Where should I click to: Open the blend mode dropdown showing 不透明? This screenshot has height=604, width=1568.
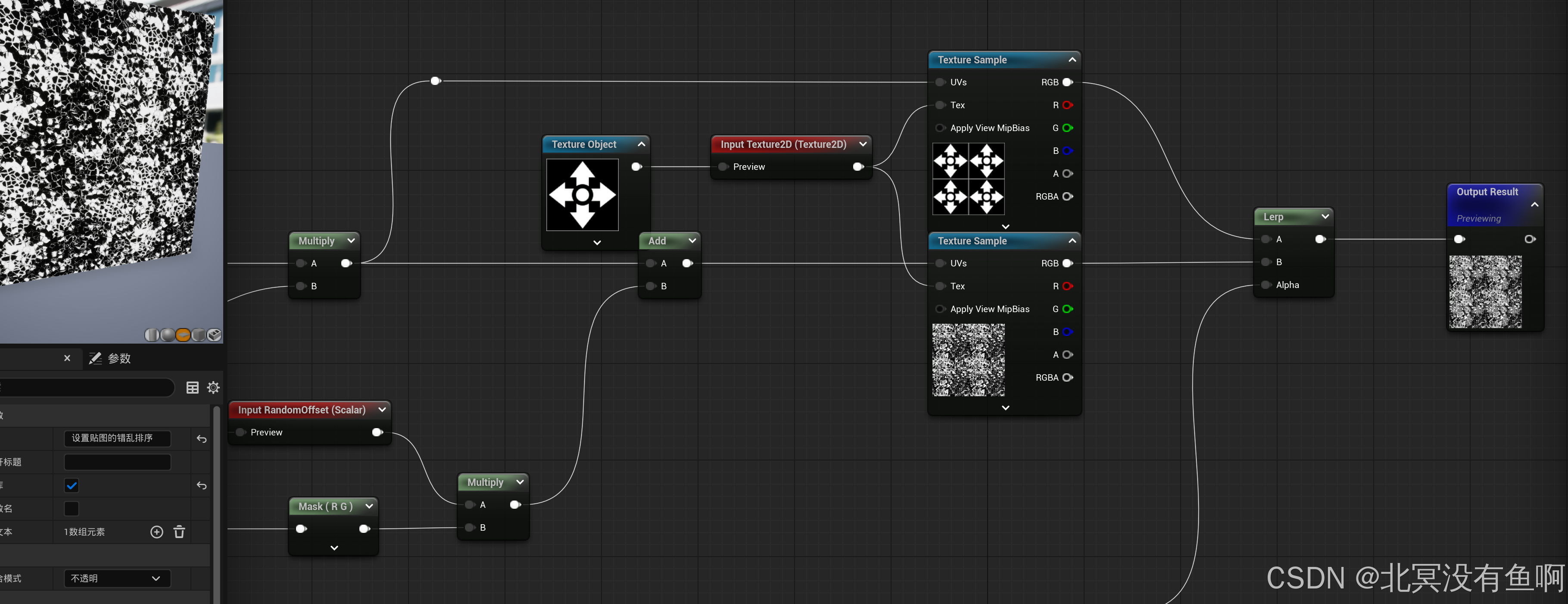117,578
